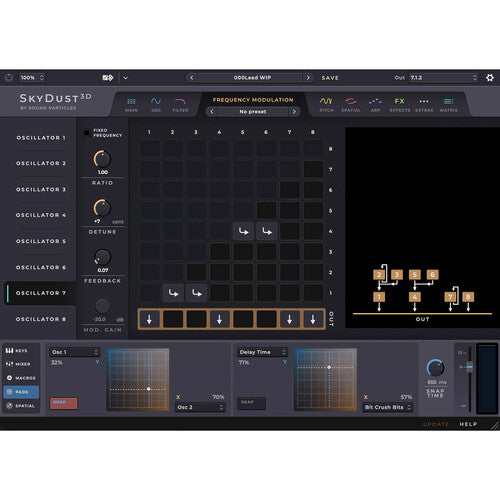Image resolution: width=500 pixels, height=500 pixels.
Task: Open the Out 7.1.2 format dropdown
Action: click(x=443, y=78)
